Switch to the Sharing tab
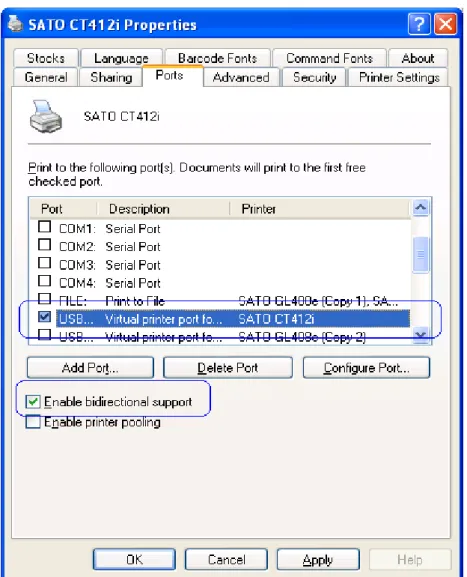 111,77
